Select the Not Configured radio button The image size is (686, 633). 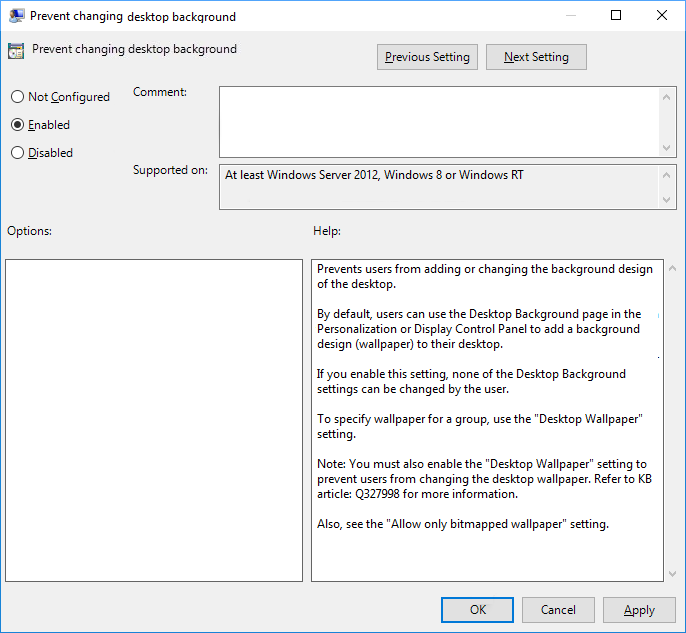17,97
